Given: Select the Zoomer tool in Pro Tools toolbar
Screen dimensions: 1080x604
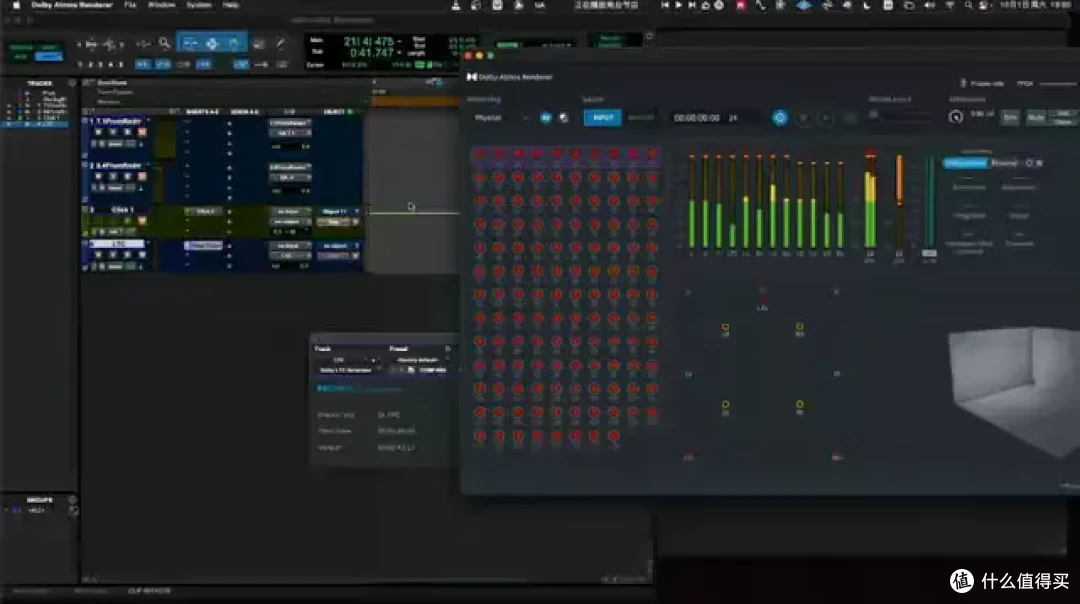Looking at the screenshot, I should tap(165, 43).
